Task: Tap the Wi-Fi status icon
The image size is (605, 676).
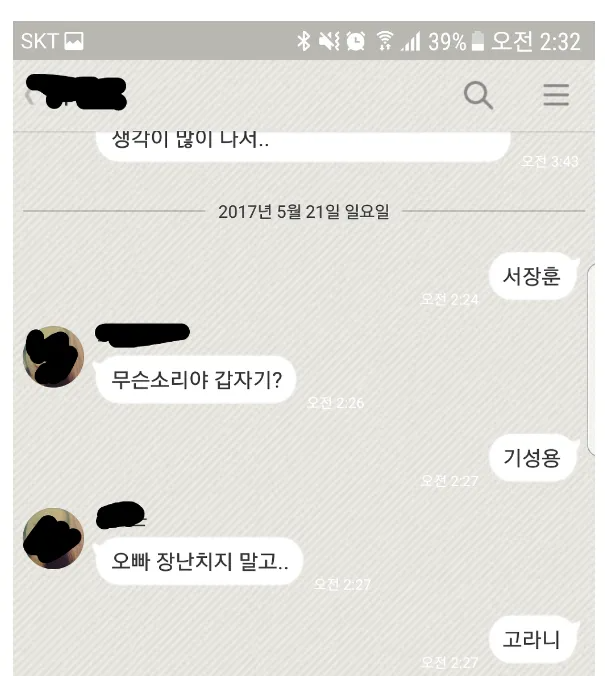Action: coord(385,41)
